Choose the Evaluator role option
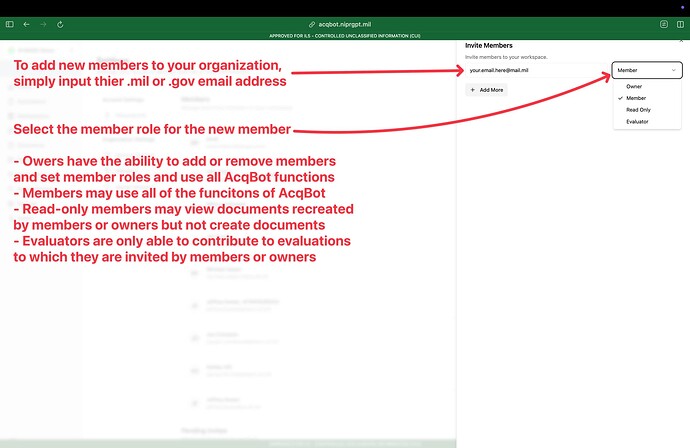Image resolution: width=690 pixels, height=448 pixels. tap(647, 121)
